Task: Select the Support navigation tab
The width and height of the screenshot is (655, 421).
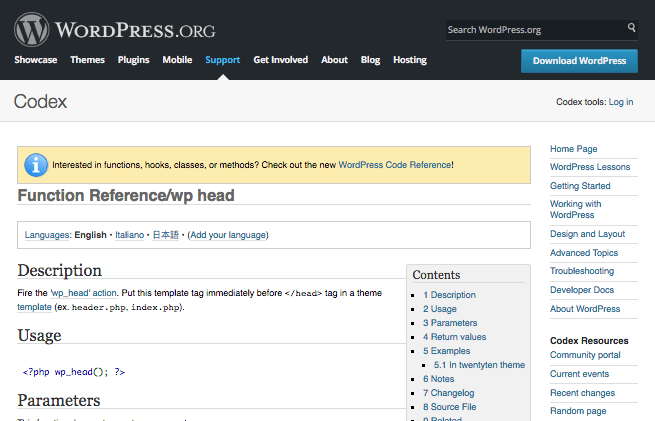Action: click(x=222, y=60)
